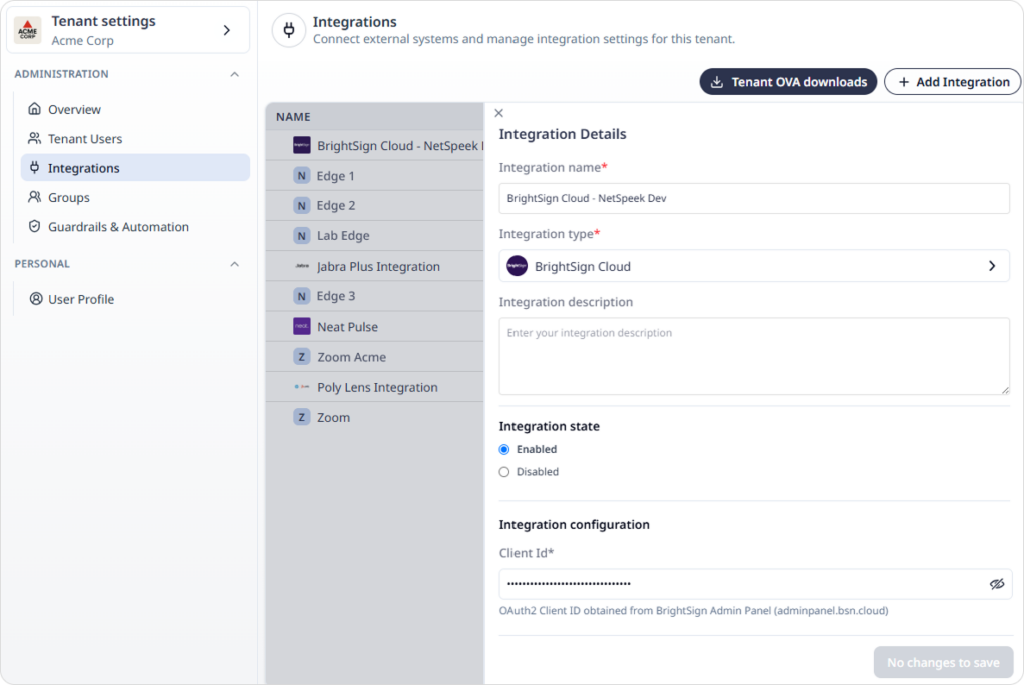Image resolution: width=1024 pixels, height=685 pixels.
Task: Open Guardrails & Automation
Action: pos(135,227)
